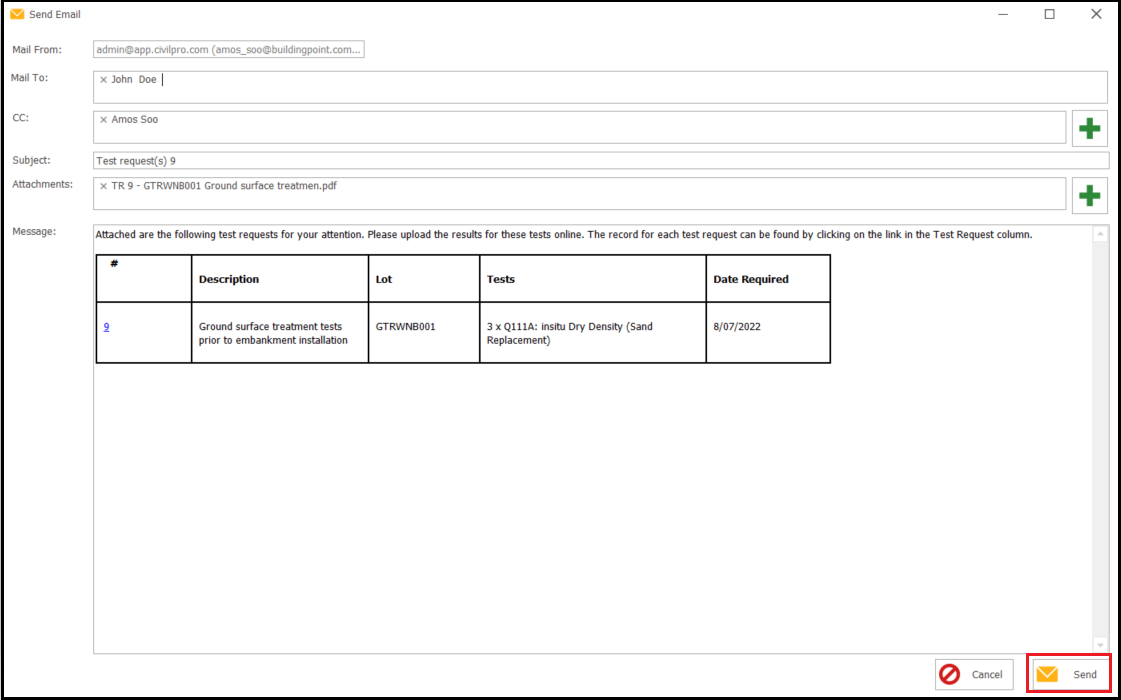The image size is (1121, 700).
Task: Click the message scrollbar down arrow
Action: pyautogui.click(x=1100, y=646)
